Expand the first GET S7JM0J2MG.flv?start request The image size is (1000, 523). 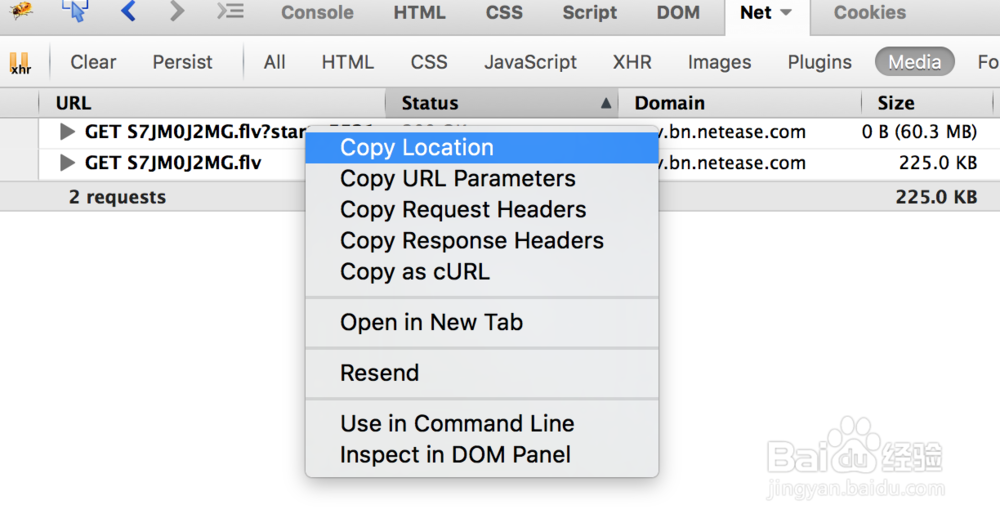pos(68,132)
